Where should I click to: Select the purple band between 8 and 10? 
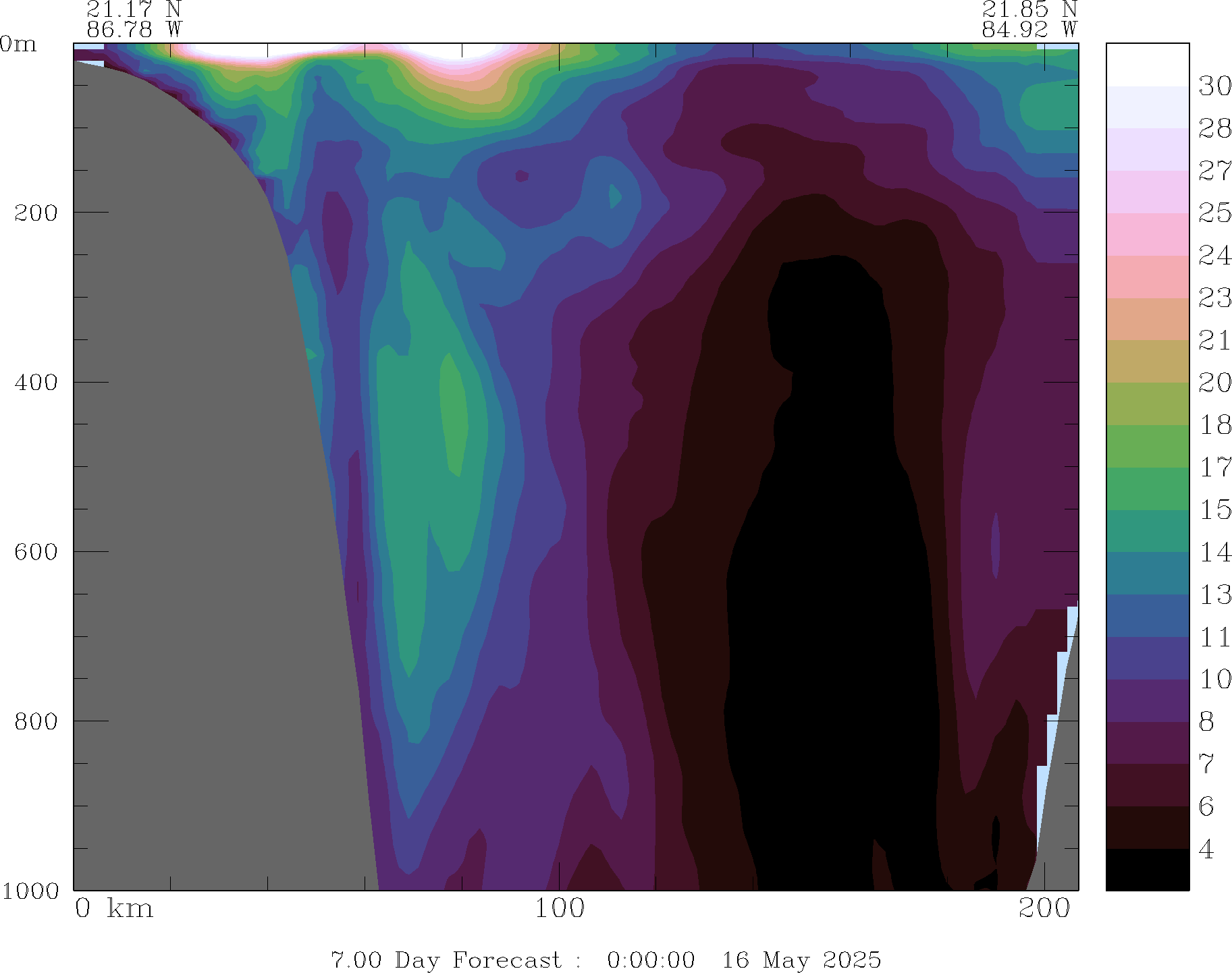(x=1148, y=700)
